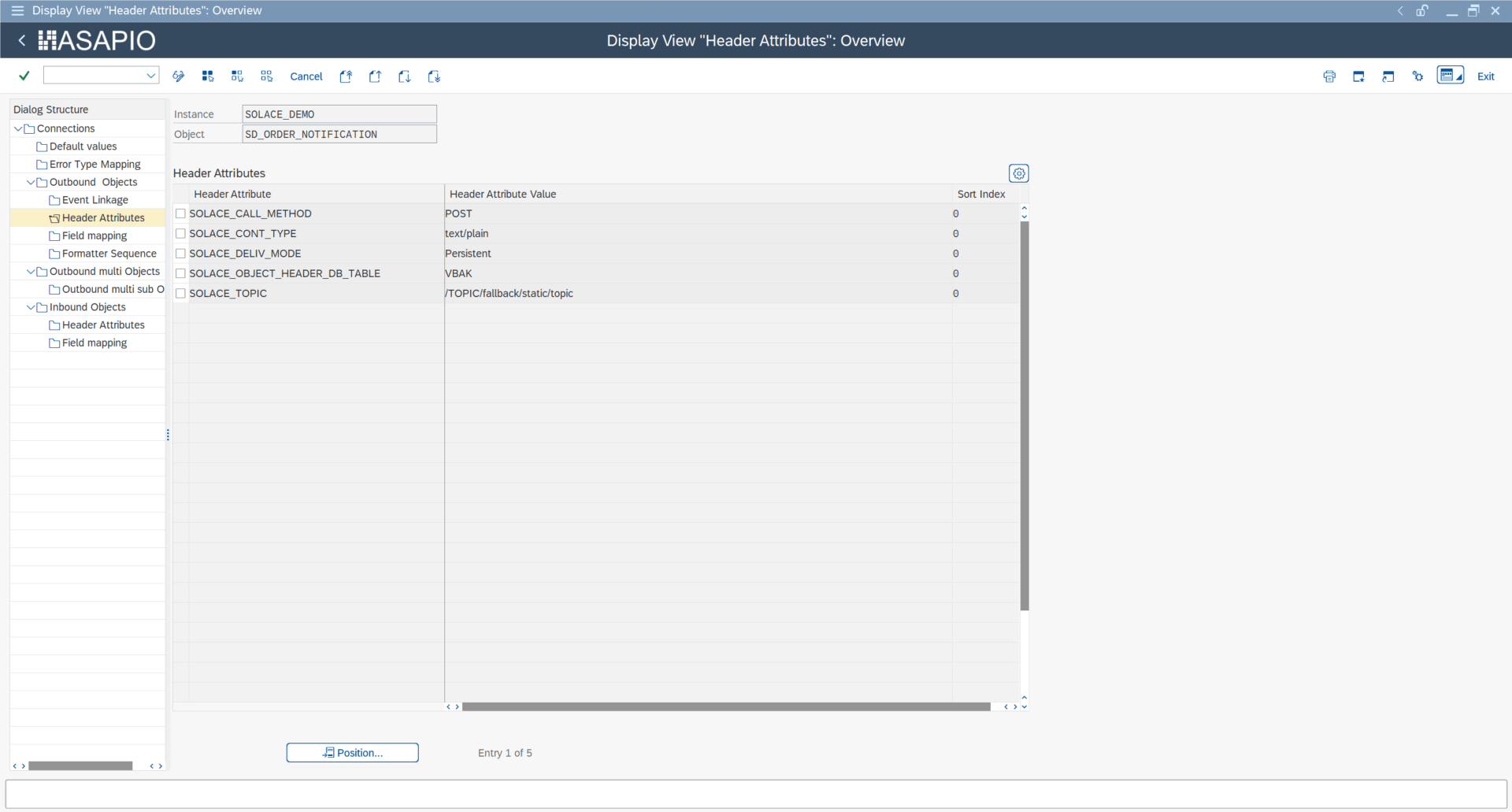The width and height of the screenshot is (1512, 812).
Task: Open Error Type Mapping tree item
Action: click(x=94, y=165)
